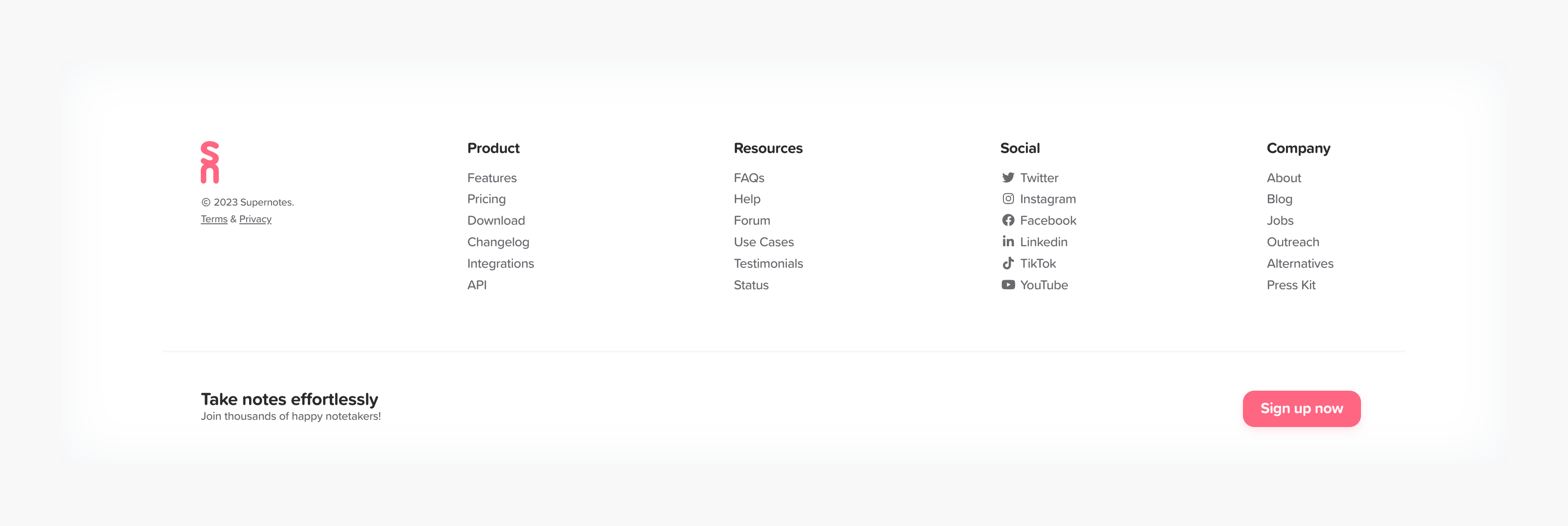Open the Privacy link
The image size is (1568, 526).
pyautogui.click(x=255, y=219)
